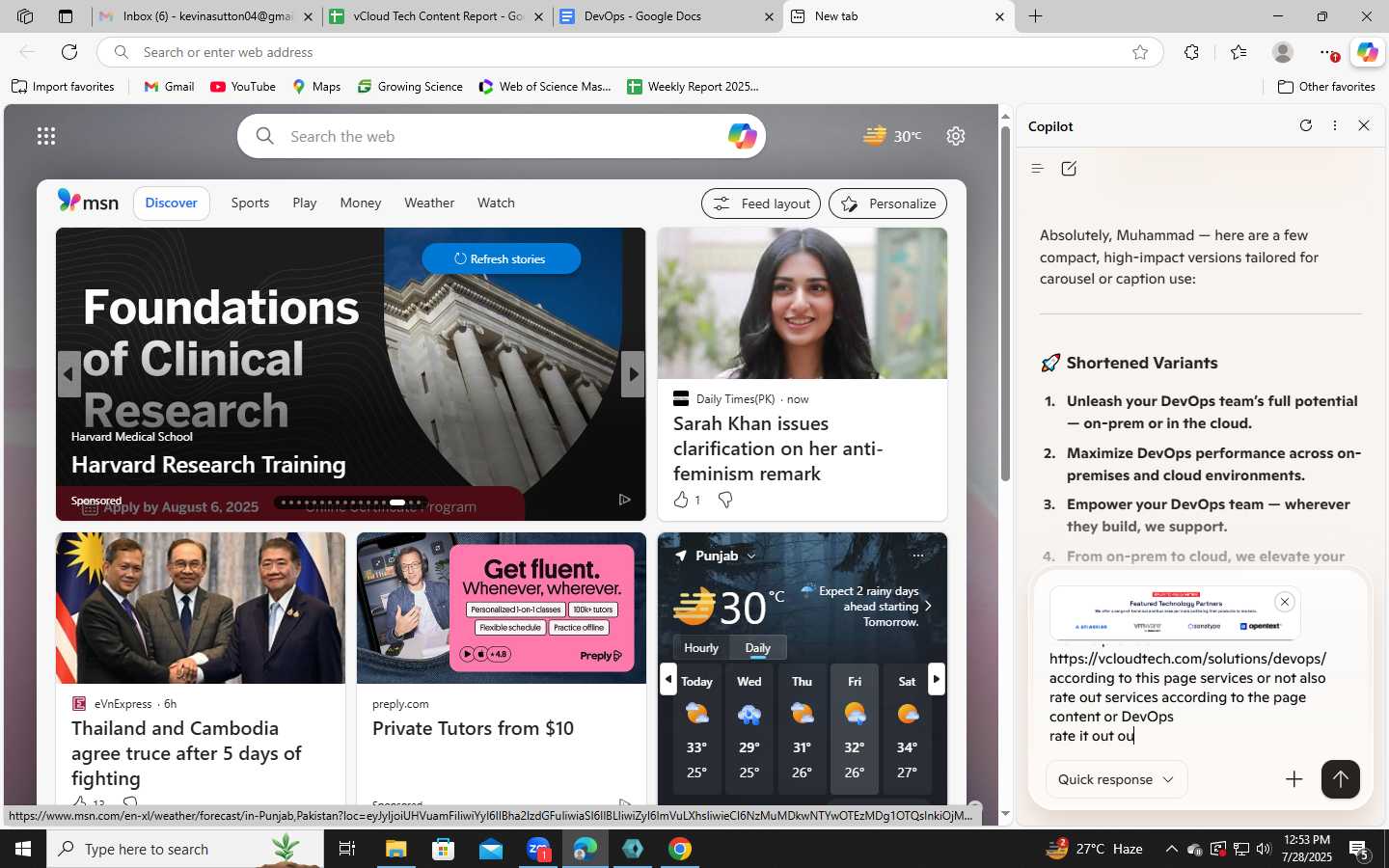Open the browser profile avatar

click(x=1283, y=52)
